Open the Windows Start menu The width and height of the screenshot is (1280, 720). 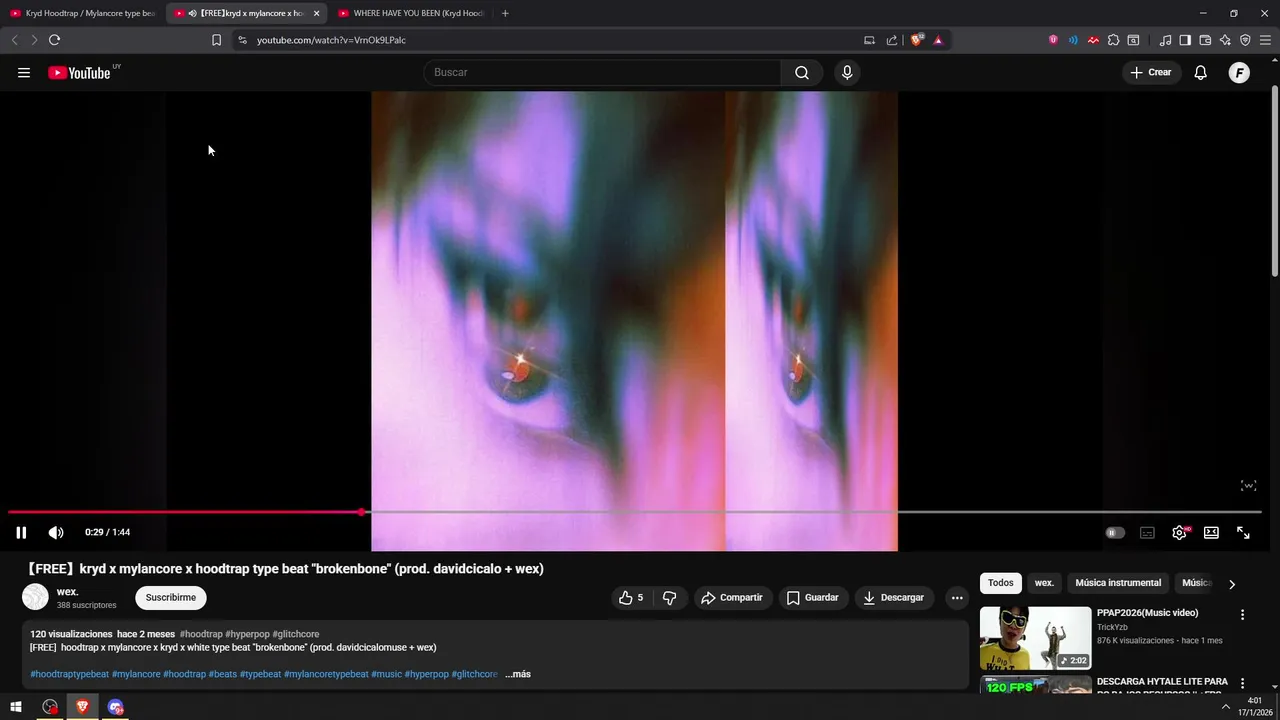[x=16, y=707]
